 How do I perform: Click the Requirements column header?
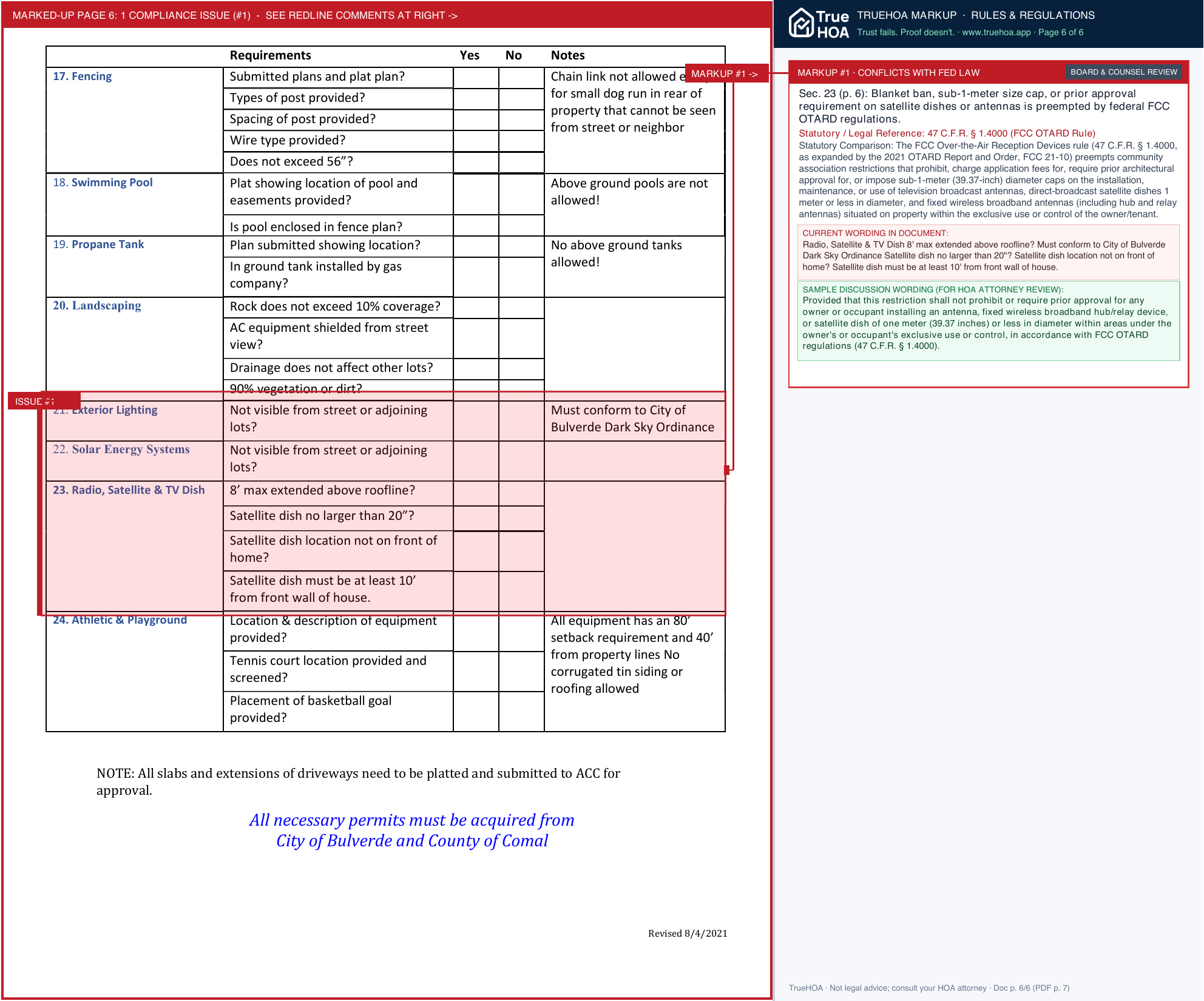[x=270, y=55]
